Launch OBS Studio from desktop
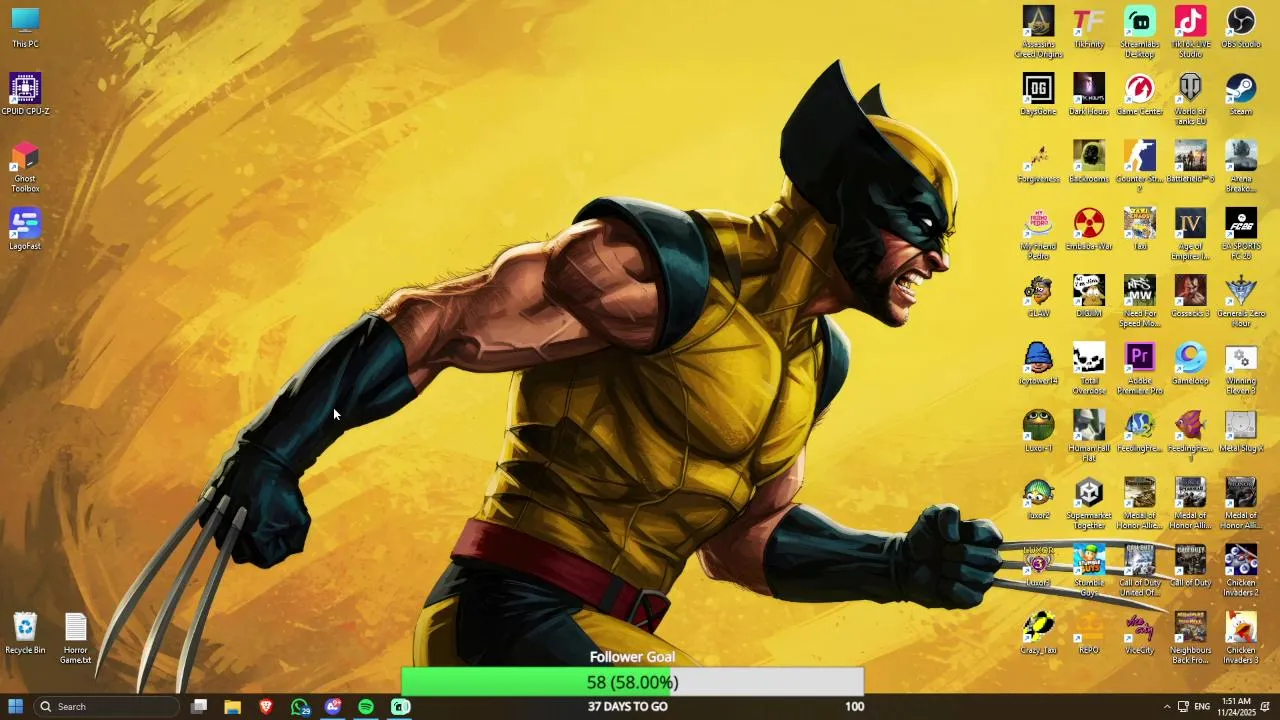Screen dimensions: 1280x720 (x=1241, y=27)
